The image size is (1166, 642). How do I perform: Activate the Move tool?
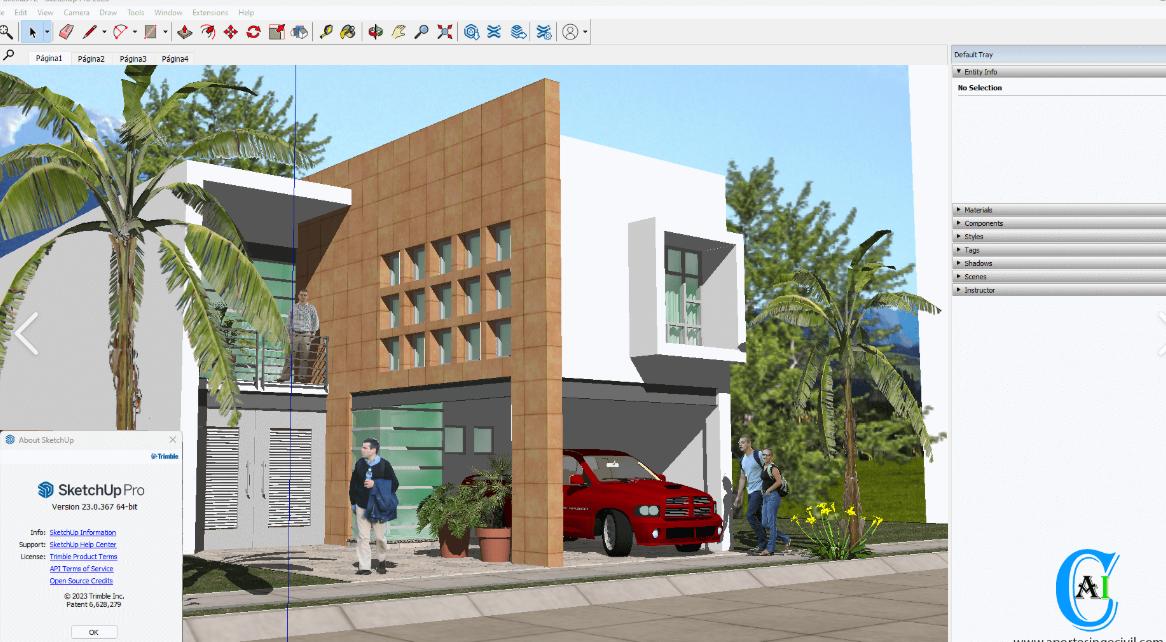pos(230,32)
